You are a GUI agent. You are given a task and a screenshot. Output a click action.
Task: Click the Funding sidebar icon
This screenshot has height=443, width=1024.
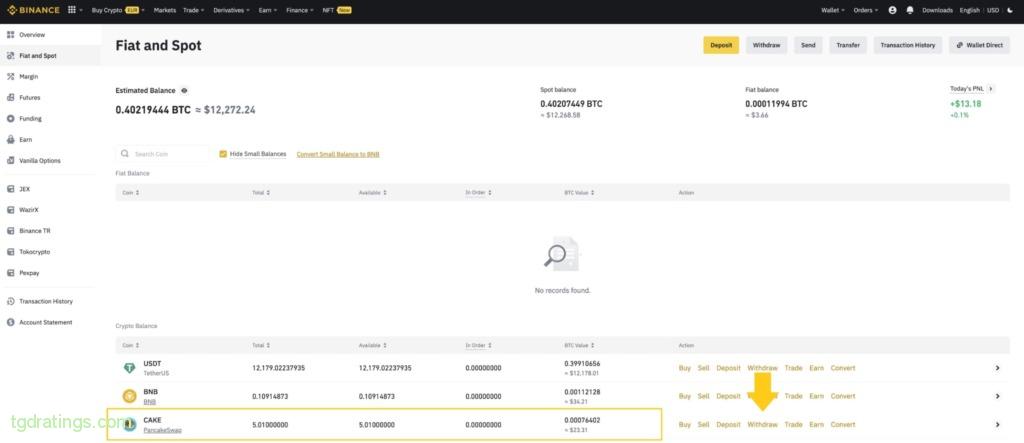click(x=10, y=118)
